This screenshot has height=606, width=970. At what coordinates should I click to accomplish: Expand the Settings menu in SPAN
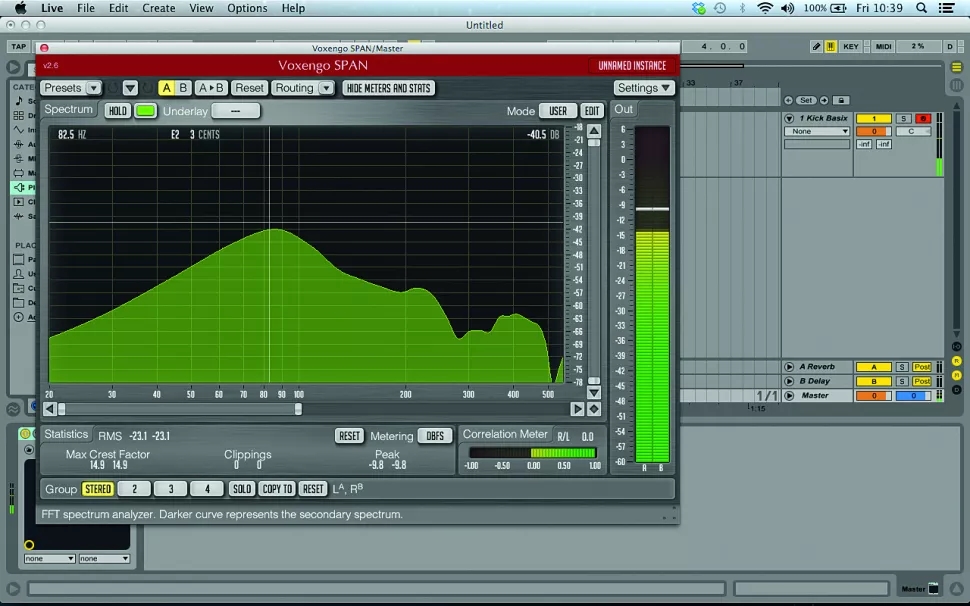point(644,88)
